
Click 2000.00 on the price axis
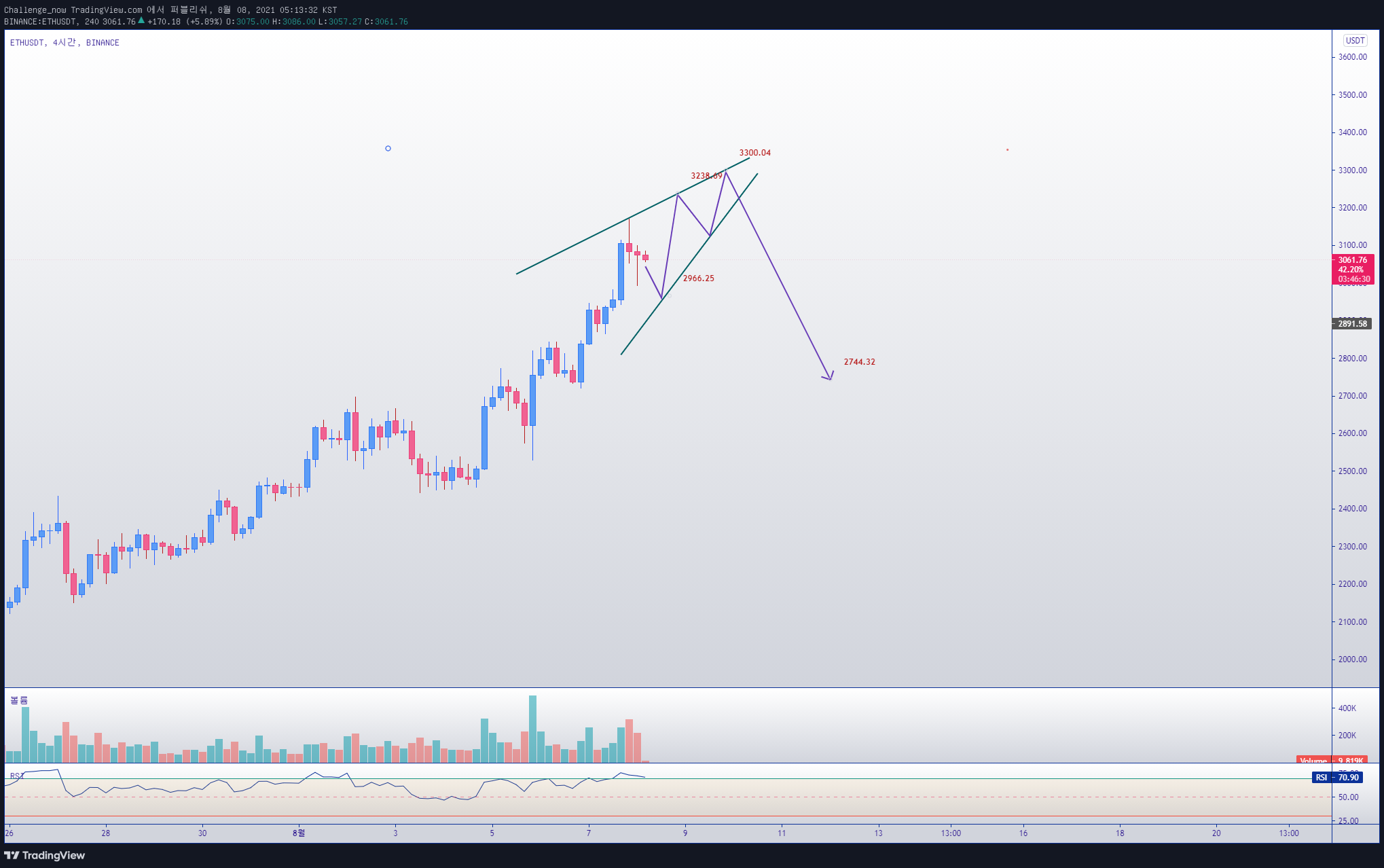click(x=1352, y=659)
